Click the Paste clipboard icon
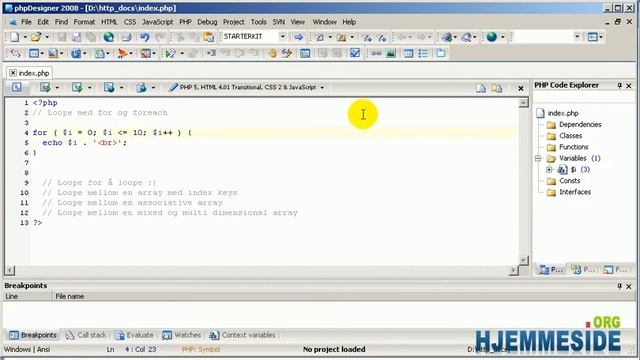 (209, 37)
